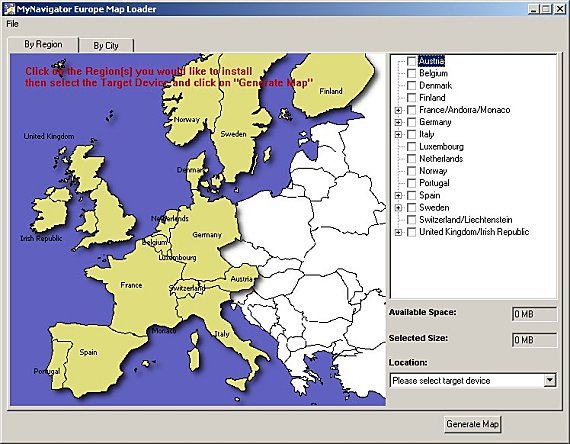Click the Available Space value field
The width and height of the screenshot is (570, 444).
534,314
